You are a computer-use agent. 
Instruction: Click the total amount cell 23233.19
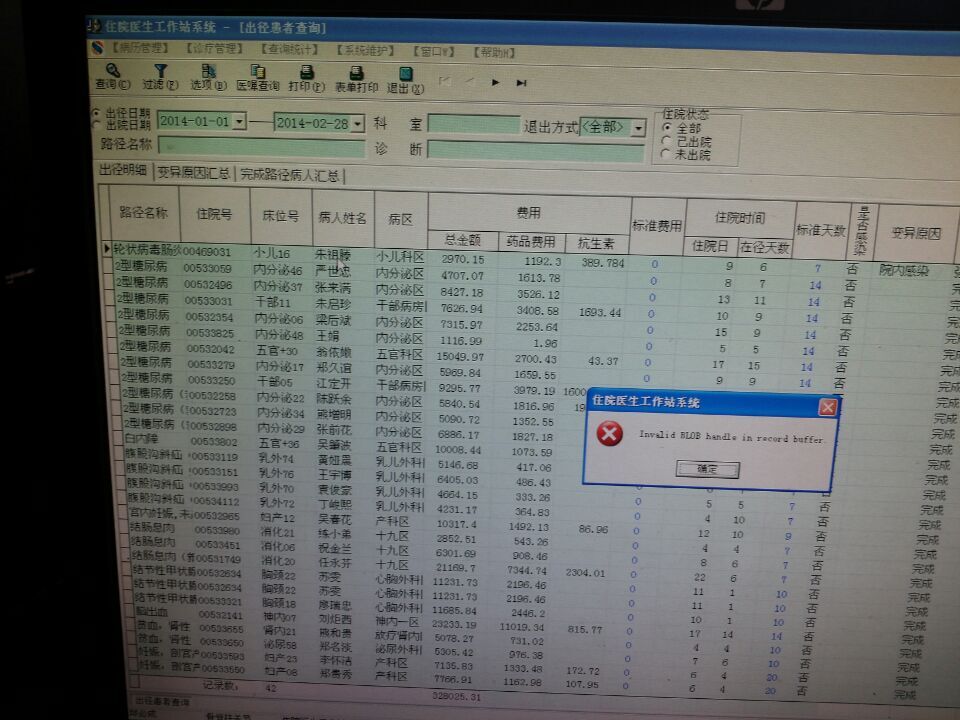point(454,624)
